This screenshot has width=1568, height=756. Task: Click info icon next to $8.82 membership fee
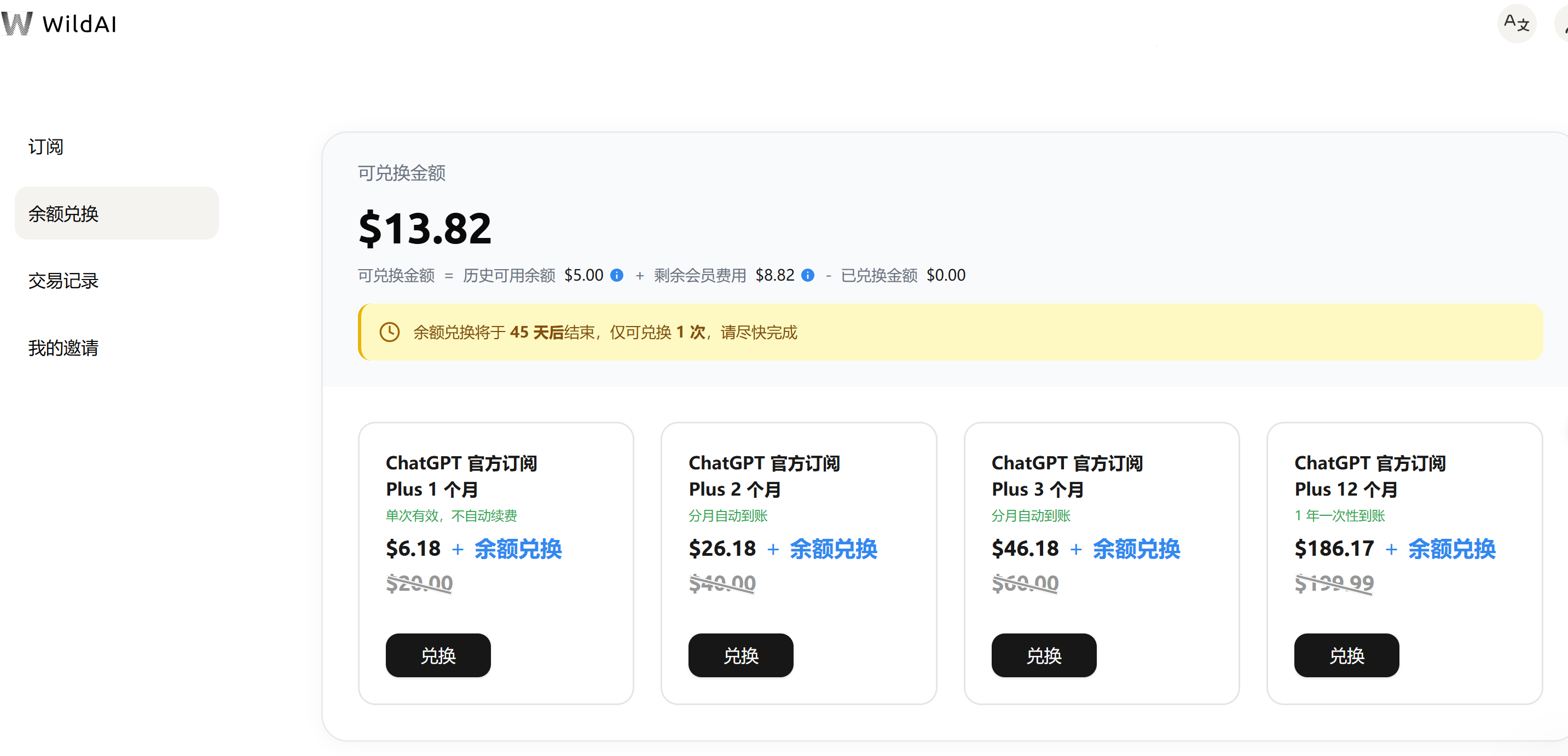pyautogui.click(x=808, y=276)
